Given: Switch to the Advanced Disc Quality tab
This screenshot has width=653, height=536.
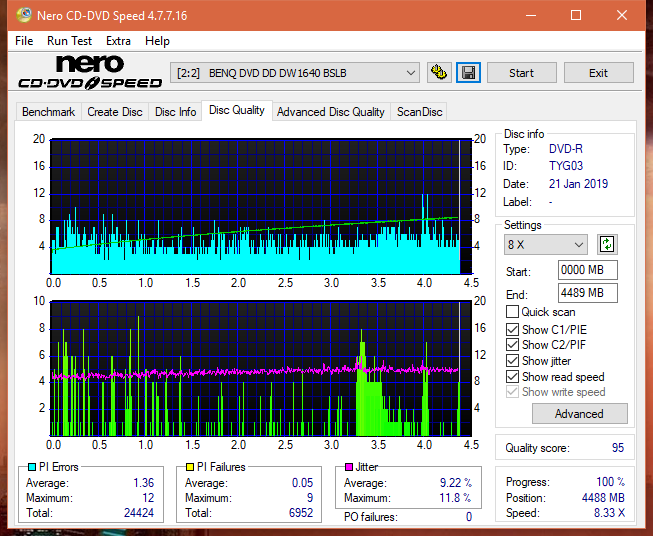Looking at the screenshot, I should (331, 112).
